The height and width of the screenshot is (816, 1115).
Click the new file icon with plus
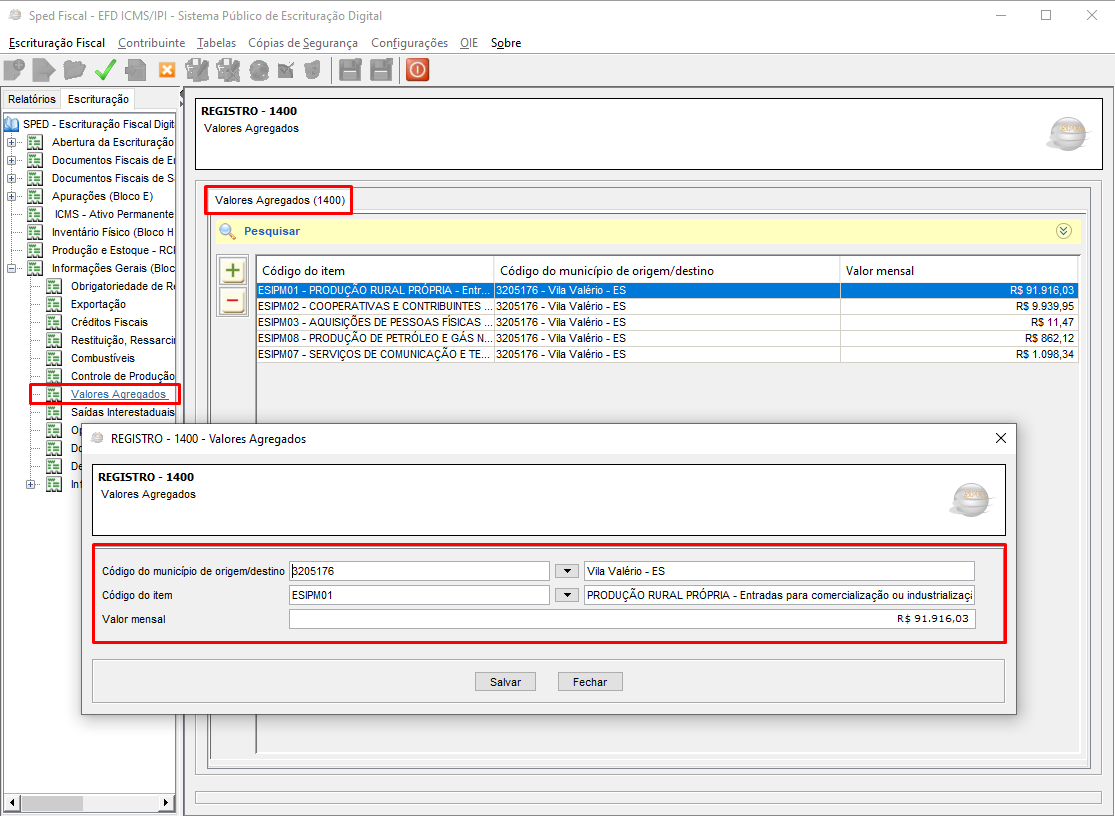pyautogui.click(x=14, y=70)
